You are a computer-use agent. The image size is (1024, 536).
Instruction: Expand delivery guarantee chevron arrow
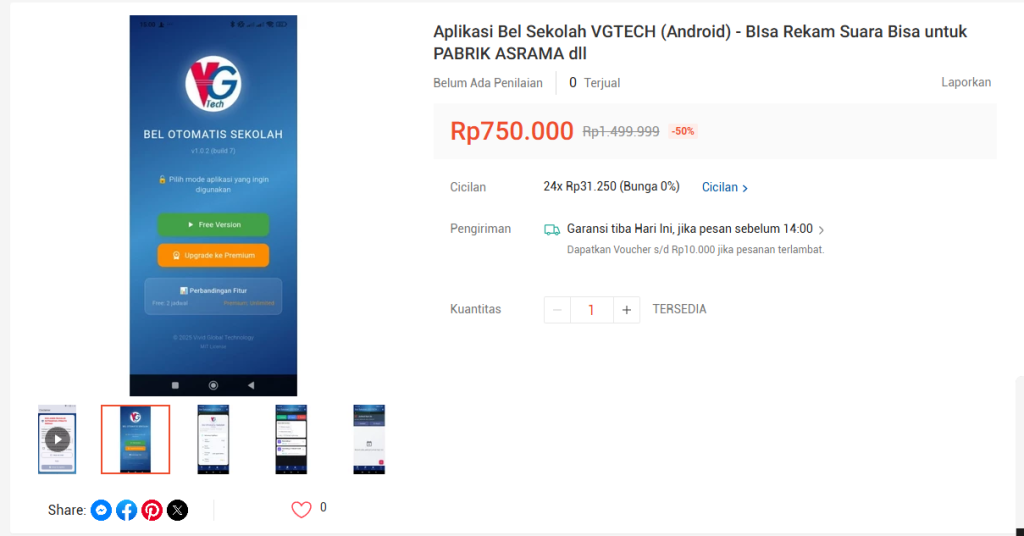coord(822,230)
